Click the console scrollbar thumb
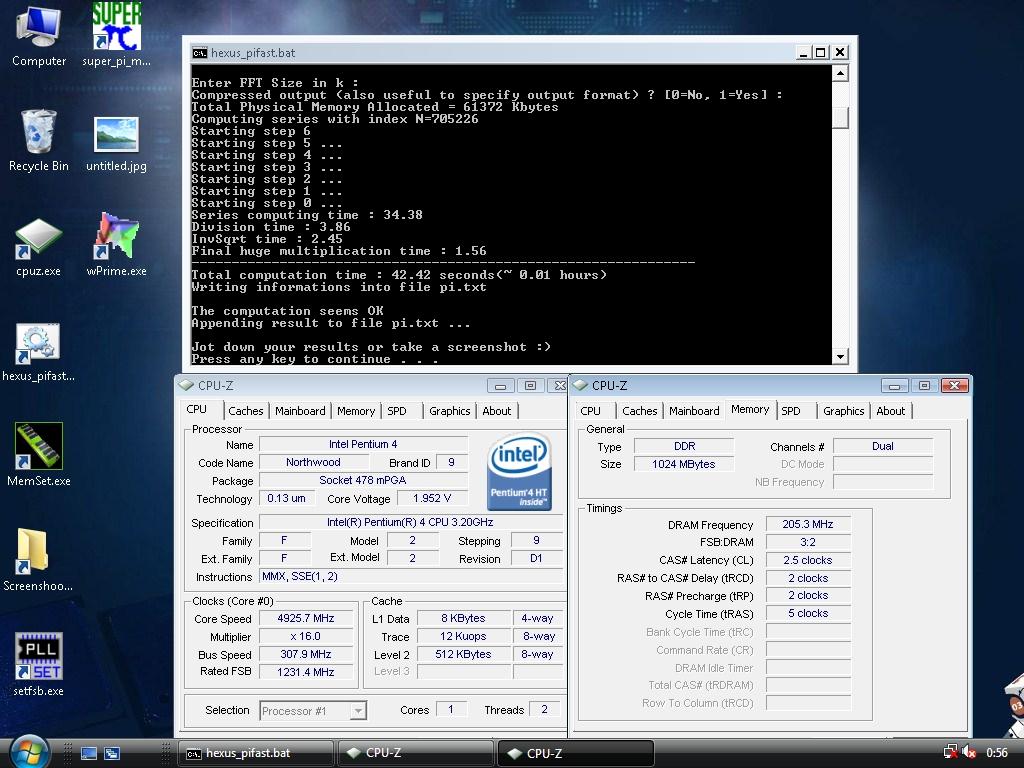This screenshot has width=1024, height=768. tap(840, 117)
